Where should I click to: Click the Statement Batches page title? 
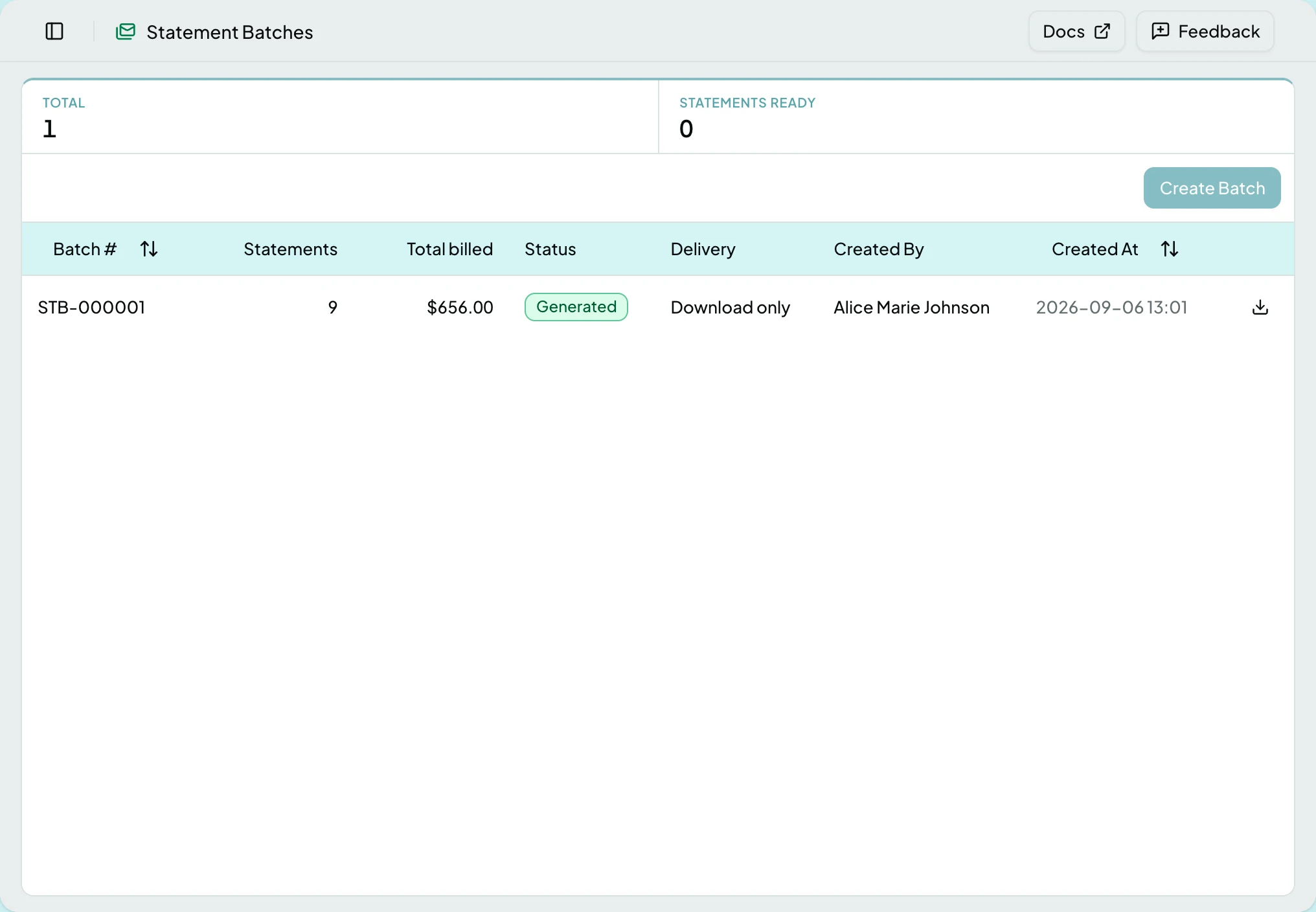pyautogui.click(x=230, y=32)
